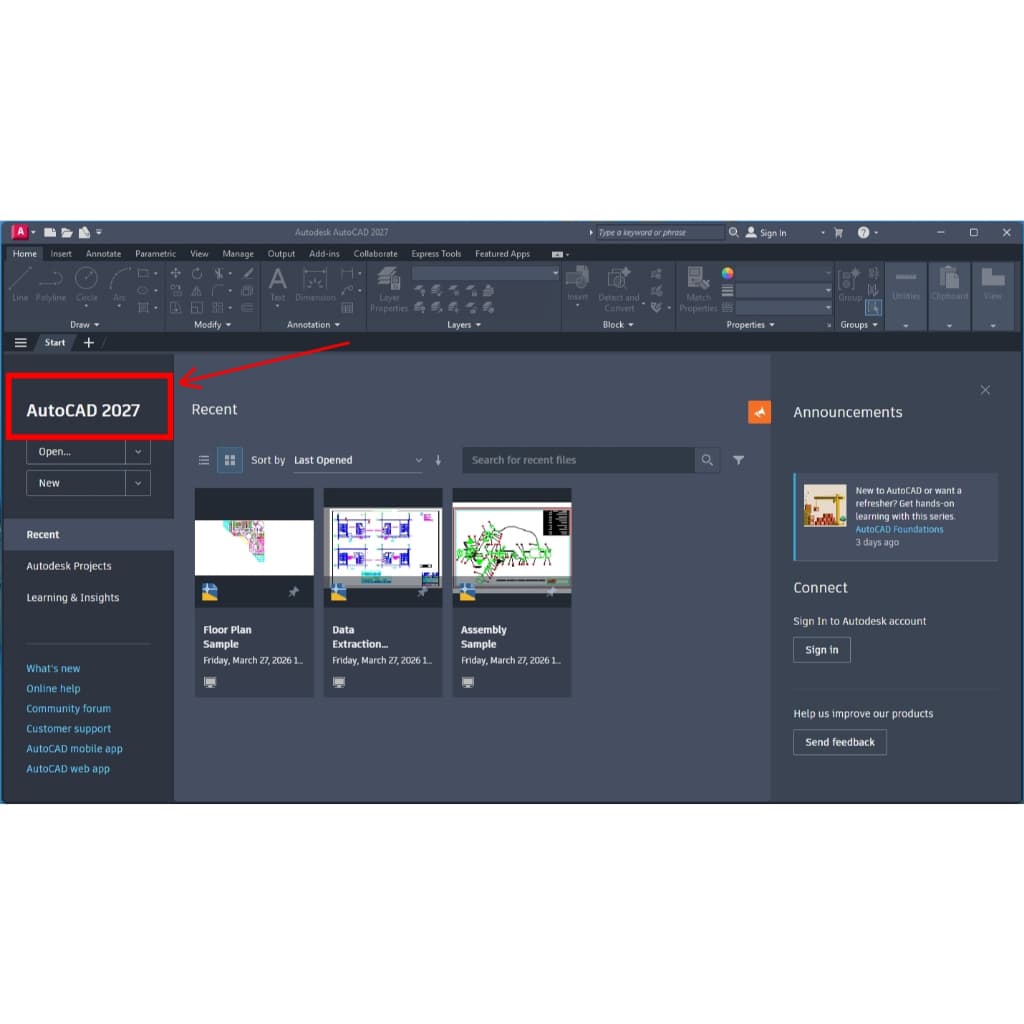
Task: Select the Circle draw tool
Action: (86, 284)
